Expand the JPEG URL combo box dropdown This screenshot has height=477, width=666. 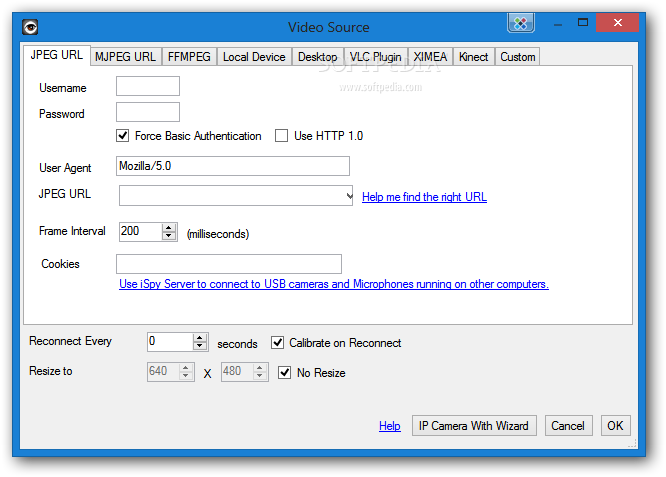click(349, 196)
